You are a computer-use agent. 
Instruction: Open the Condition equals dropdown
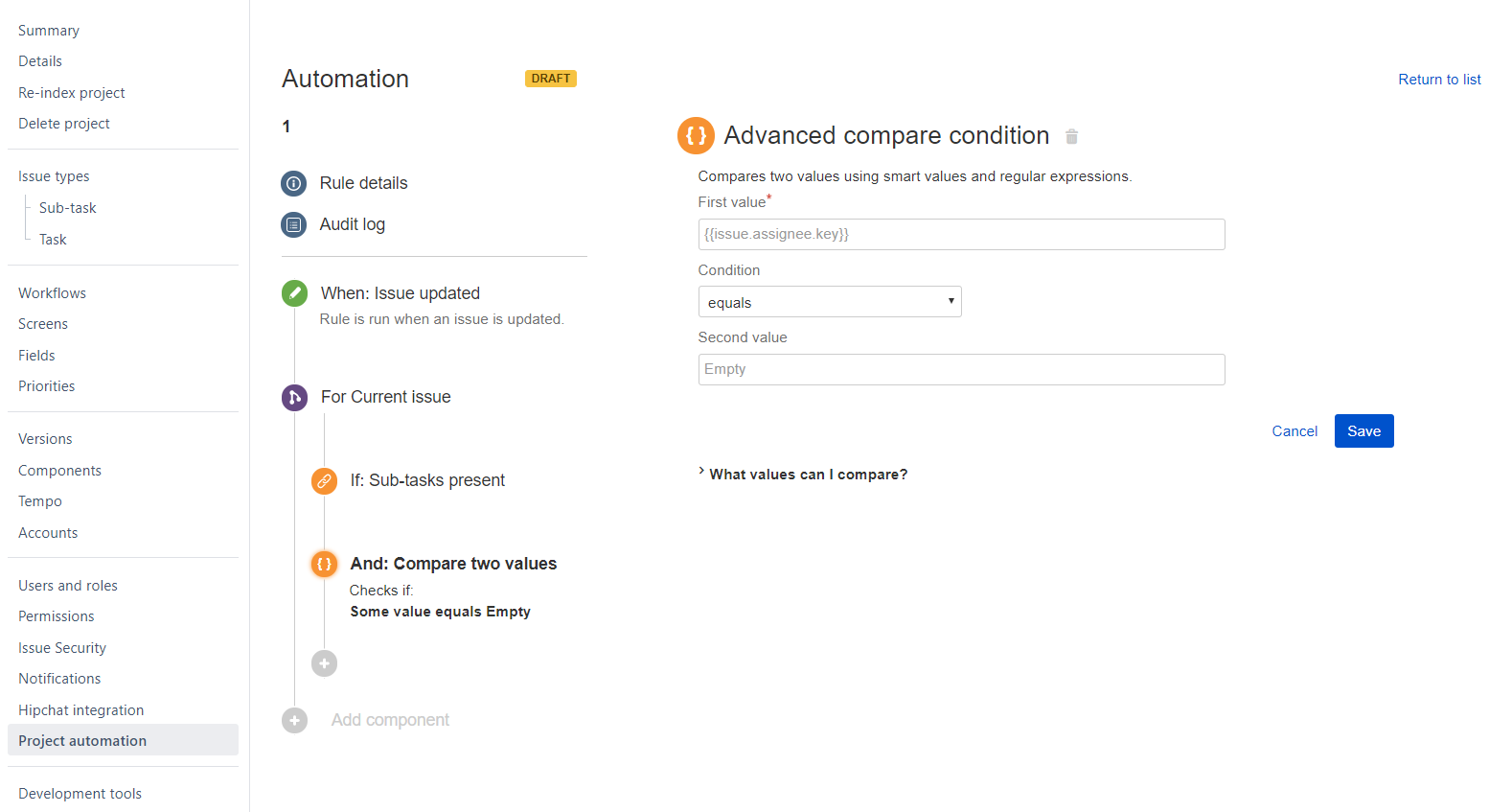coord(830,302)
